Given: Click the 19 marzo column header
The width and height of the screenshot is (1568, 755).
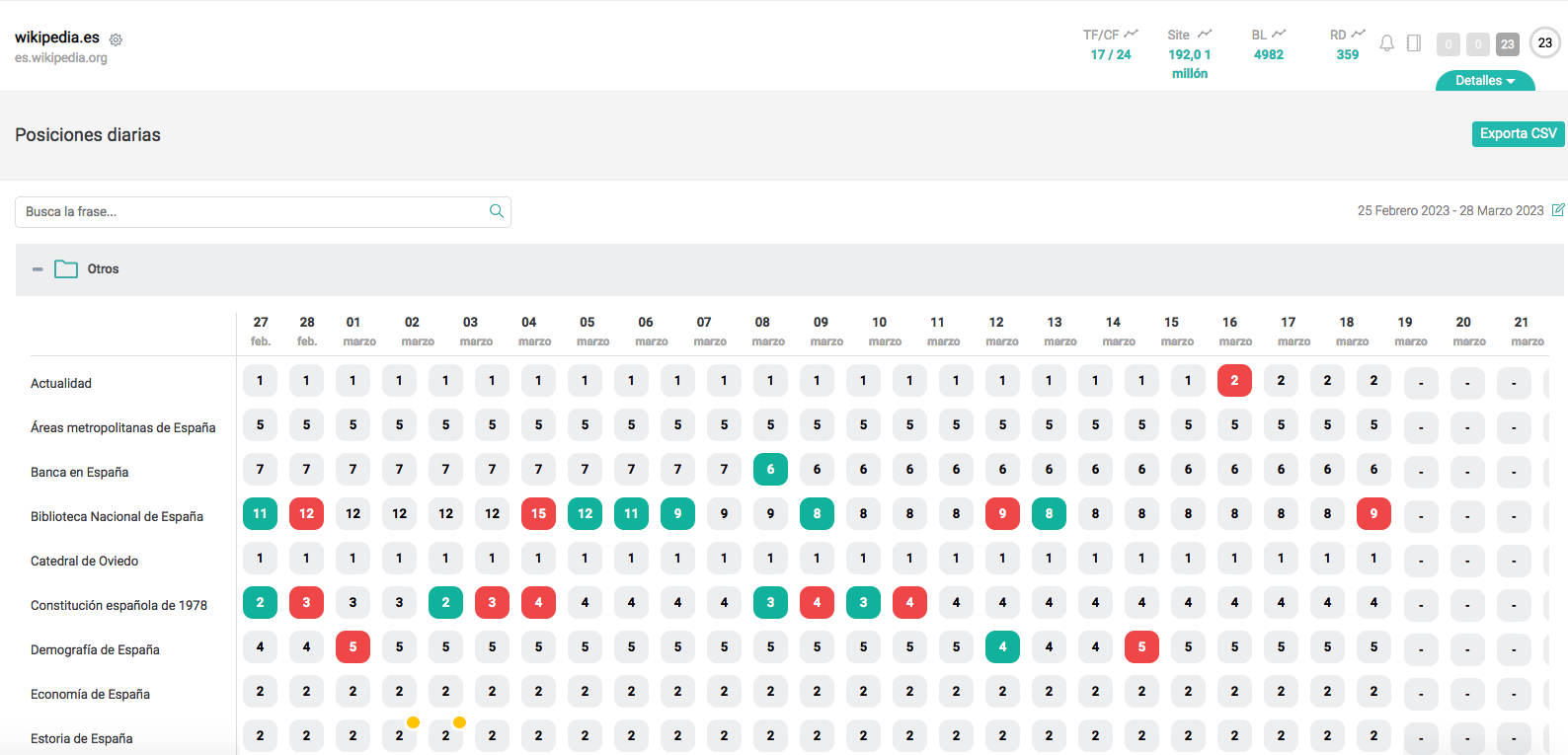Looking at the screenshot, I should tap(1411, 332).
